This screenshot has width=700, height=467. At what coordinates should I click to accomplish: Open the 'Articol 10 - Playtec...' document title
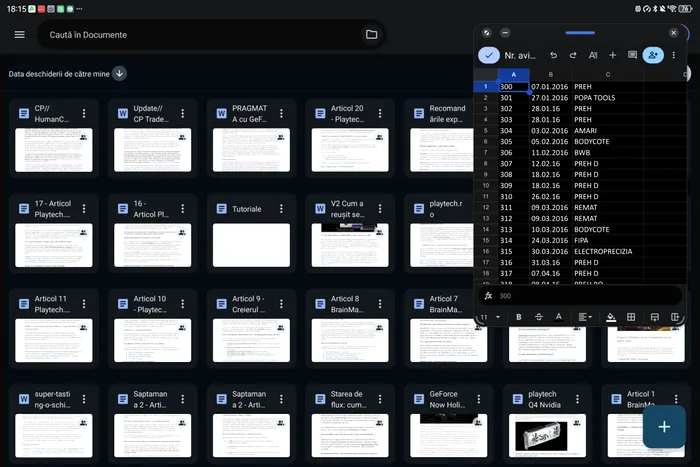(x=150, y=304)
